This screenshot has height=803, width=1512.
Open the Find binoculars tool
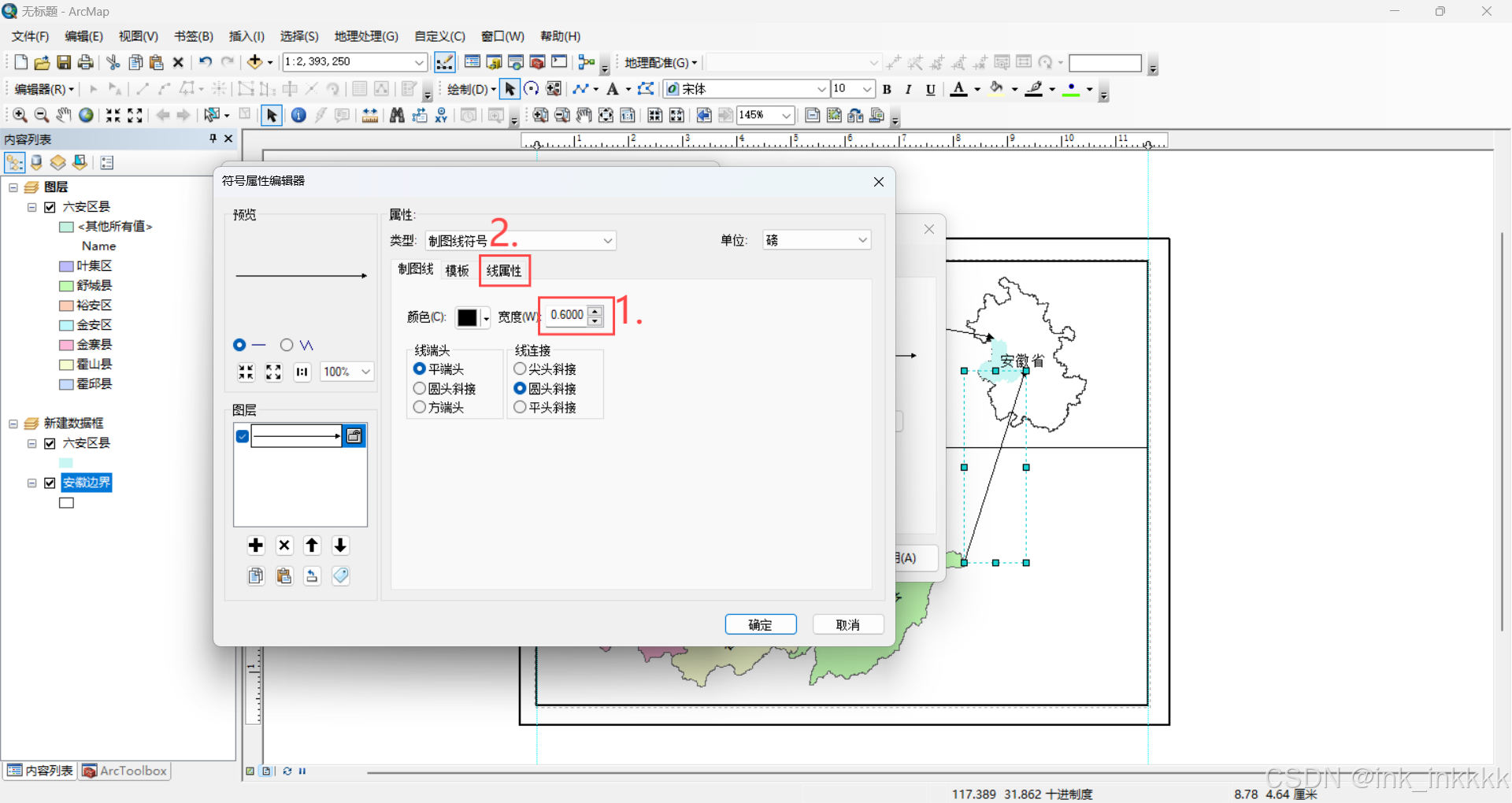pyautogui.click(x=397, y=115)
